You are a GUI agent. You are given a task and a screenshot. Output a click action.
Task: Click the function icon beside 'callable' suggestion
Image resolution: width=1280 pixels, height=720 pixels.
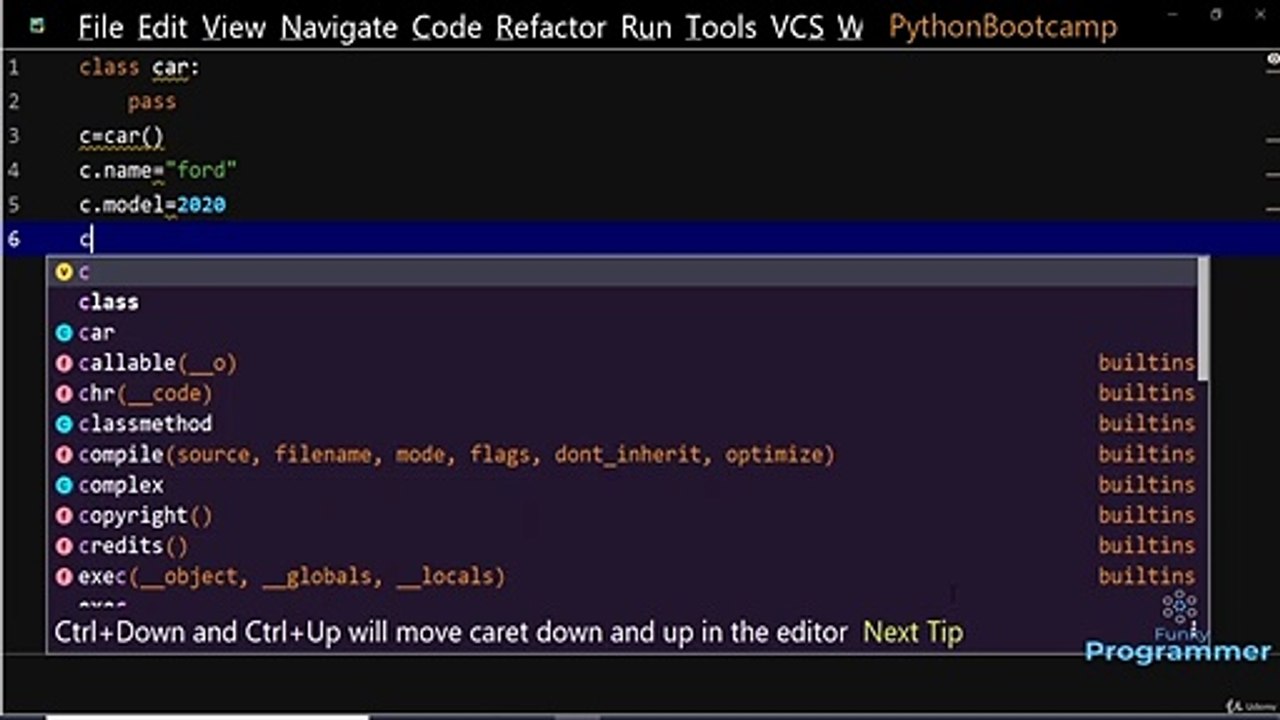[64, 363]
